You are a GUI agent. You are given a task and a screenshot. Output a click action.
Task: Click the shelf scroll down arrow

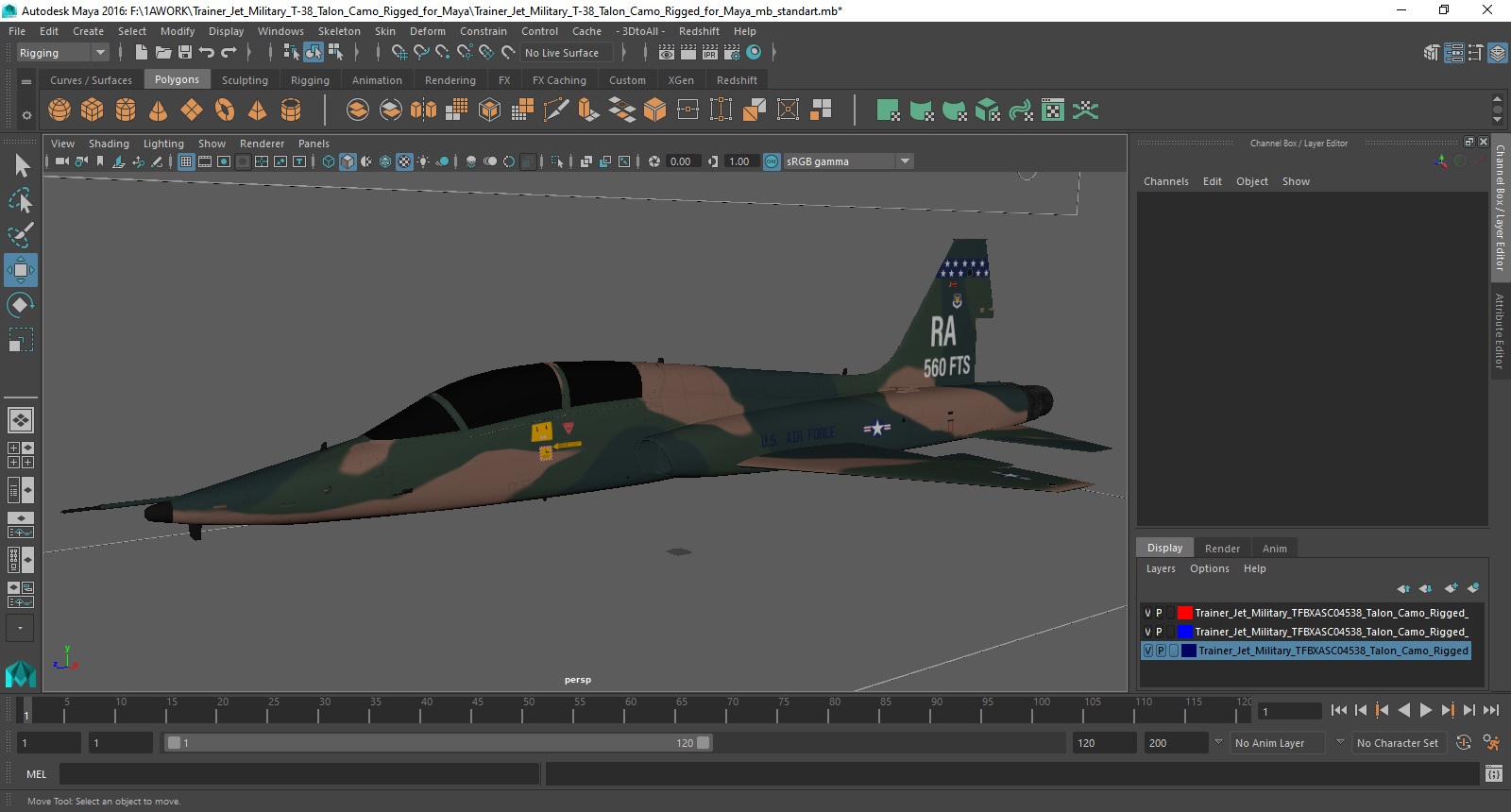coord(1497,120)
